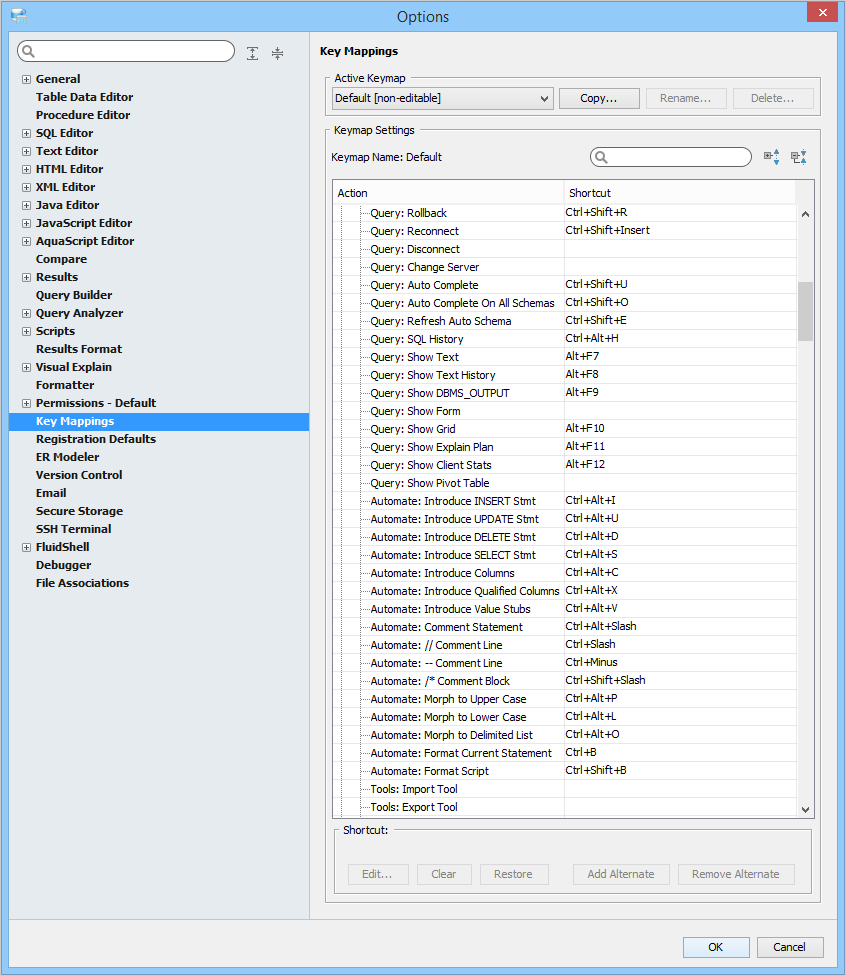This screenshot has width=846, height=976.
Task: Expand the General tree node
Action: click(x=26, y=79)
